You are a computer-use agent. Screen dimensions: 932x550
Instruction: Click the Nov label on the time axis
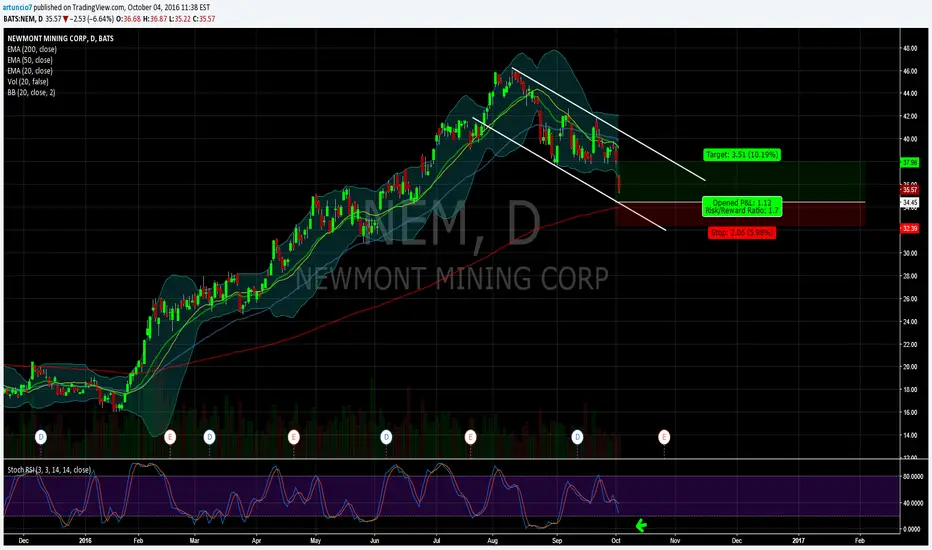click(675, 540)
